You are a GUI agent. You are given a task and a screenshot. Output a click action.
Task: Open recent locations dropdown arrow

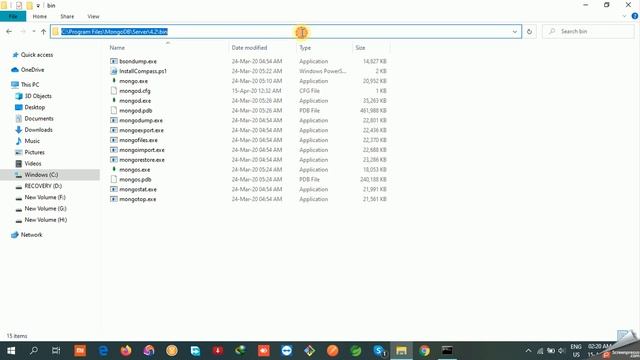pos(33,31)
